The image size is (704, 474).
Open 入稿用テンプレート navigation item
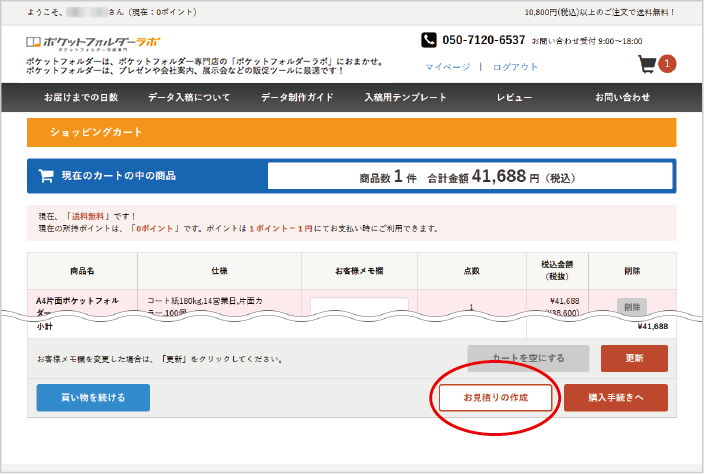point(404,98)
